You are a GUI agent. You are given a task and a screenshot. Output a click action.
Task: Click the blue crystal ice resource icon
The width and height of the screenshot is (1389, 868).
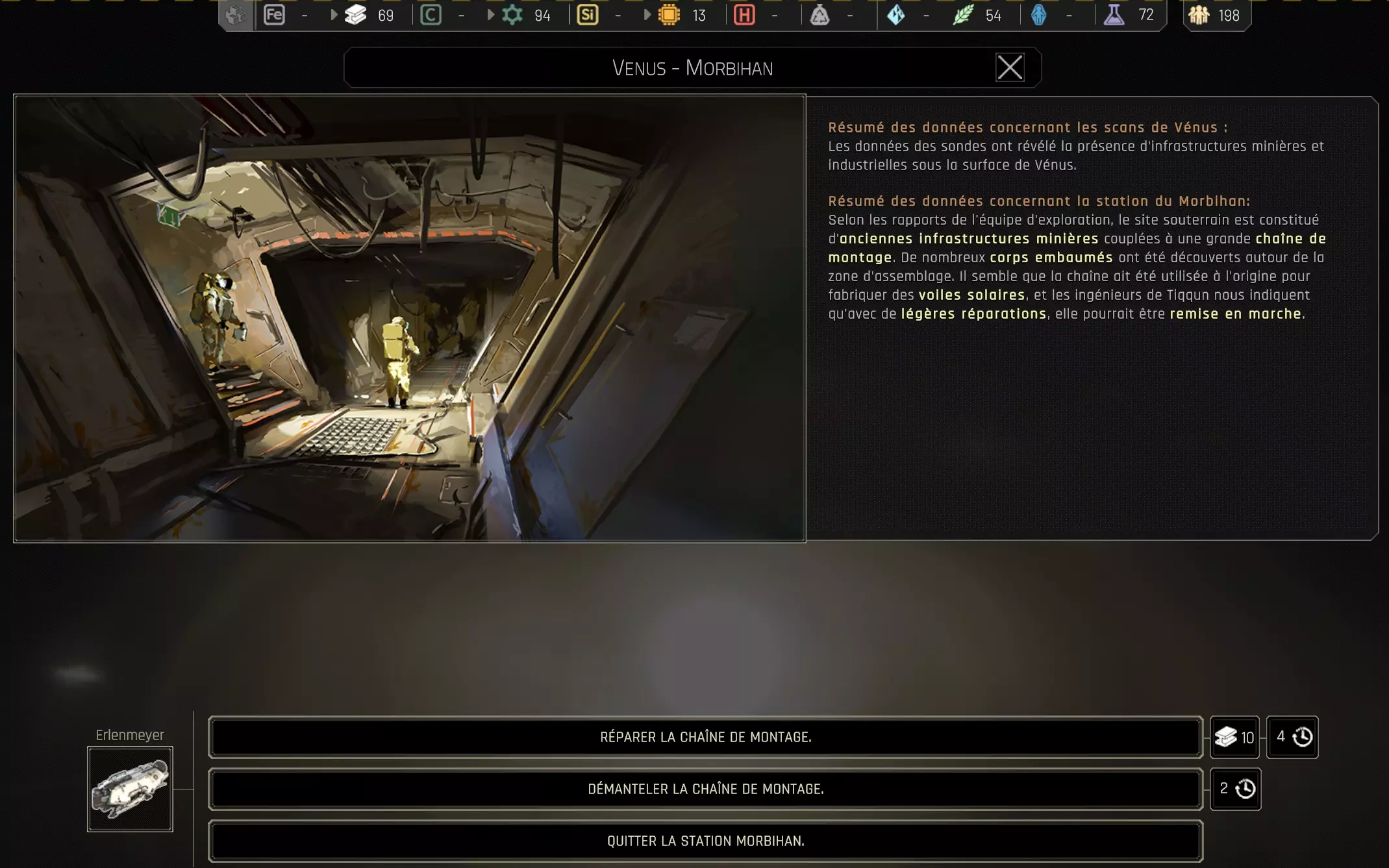896,15
